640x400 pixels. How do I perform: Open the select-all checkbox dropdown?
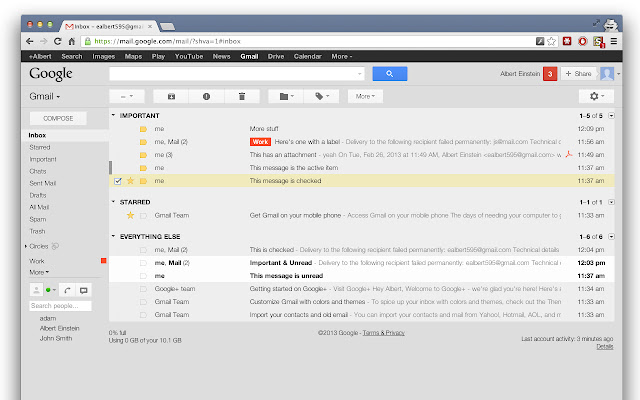coord(127,96)
